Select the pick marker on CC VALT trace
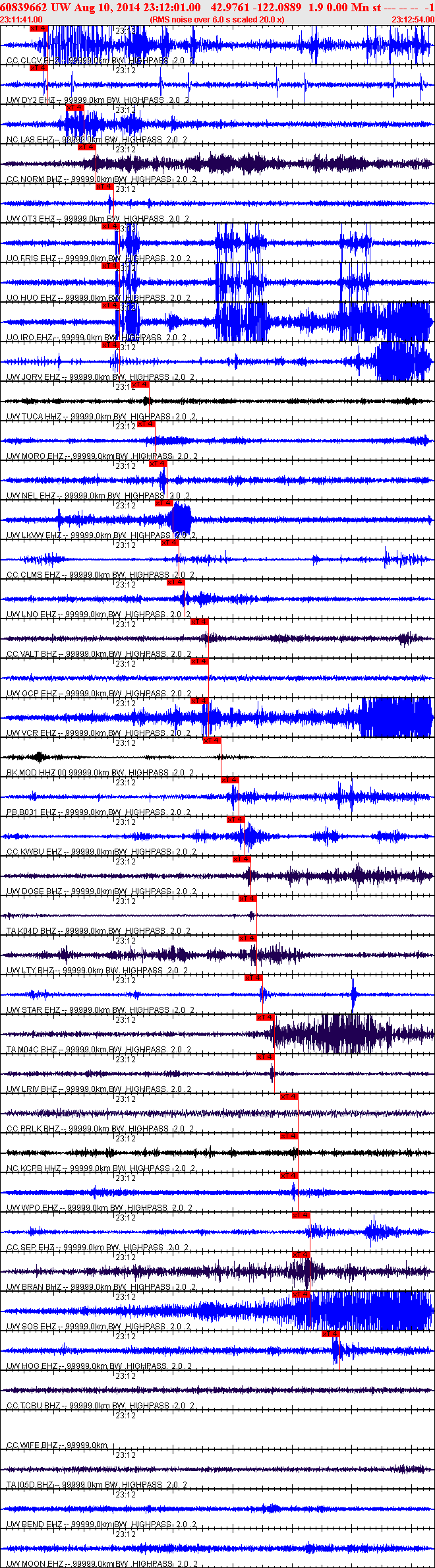The image size is (435, 1568). click(x=199, y=622)
